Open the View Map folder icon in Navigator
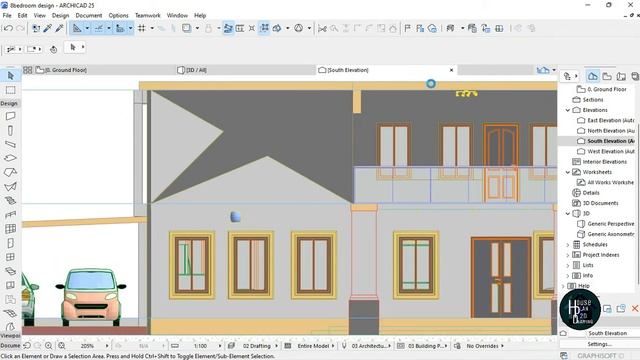This screenshot has width=640, height=360. (607, 76)
